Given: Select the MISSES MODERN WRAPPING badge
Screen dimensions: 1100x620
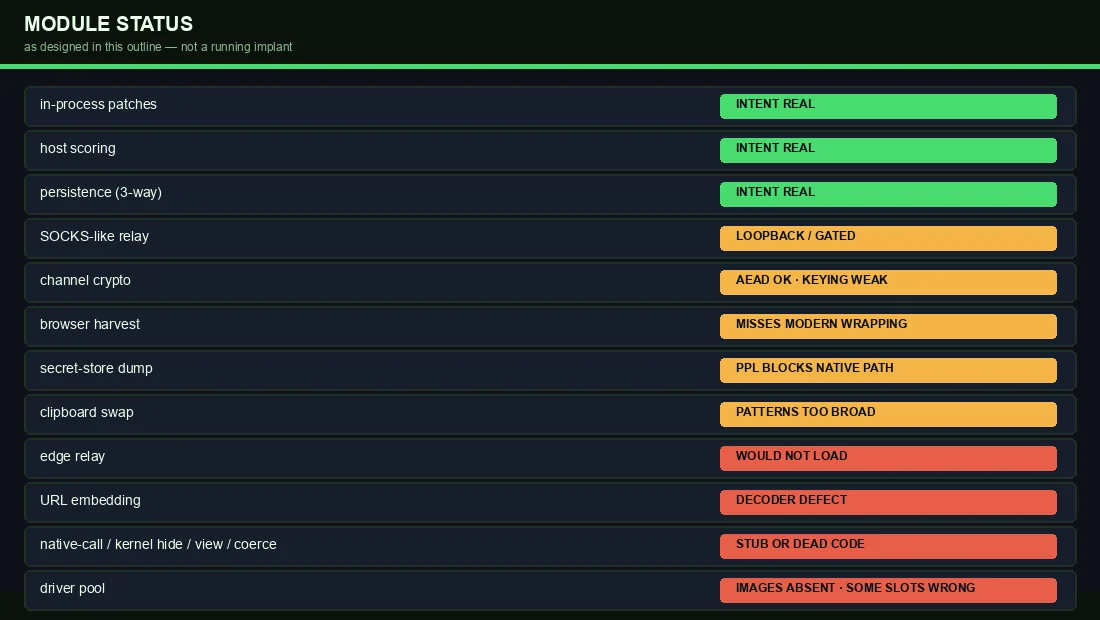Looking at the screenshot, I should (x=888, y=327).
